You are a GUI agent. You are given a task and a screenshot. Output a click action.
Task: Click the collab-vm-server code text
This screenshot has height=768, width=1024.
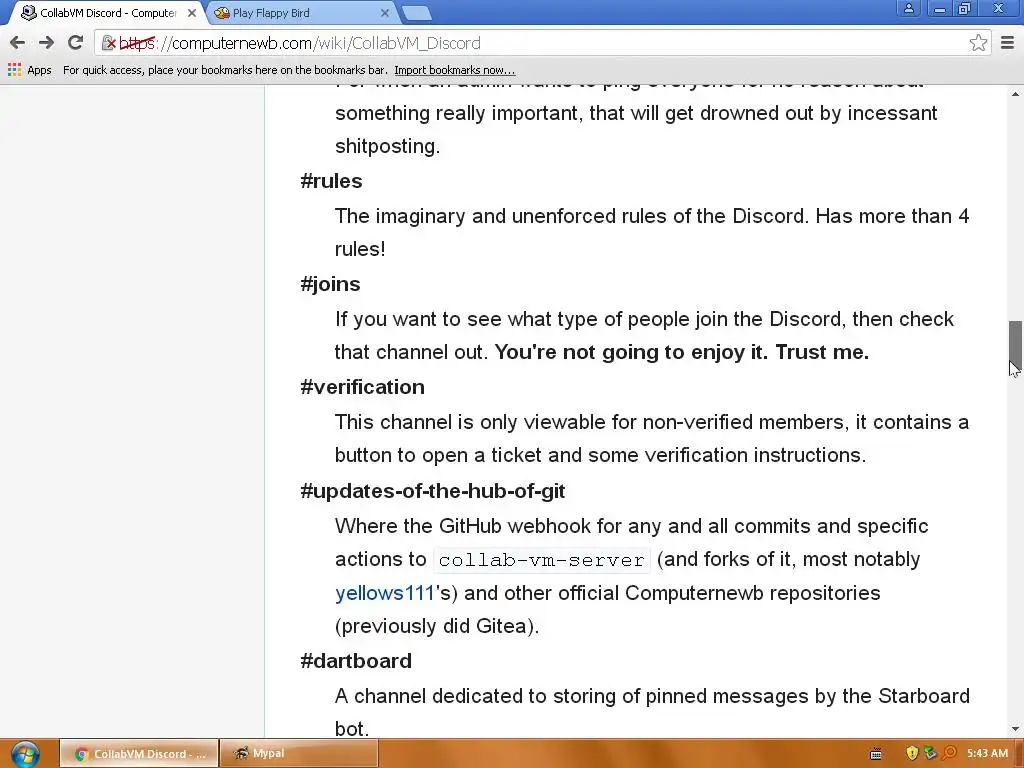pos(541,560)
